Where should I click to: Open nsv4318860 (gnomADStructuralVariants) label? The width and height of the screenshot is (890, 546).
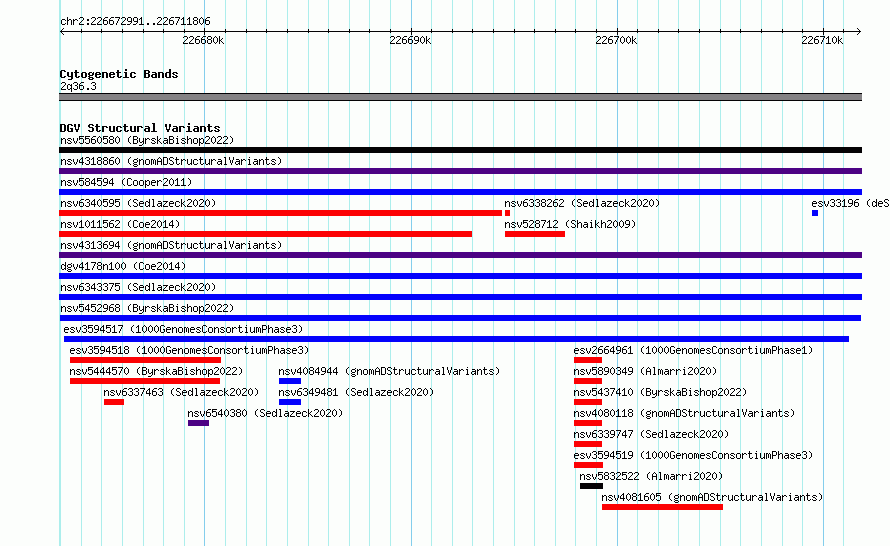click(171, 161)
